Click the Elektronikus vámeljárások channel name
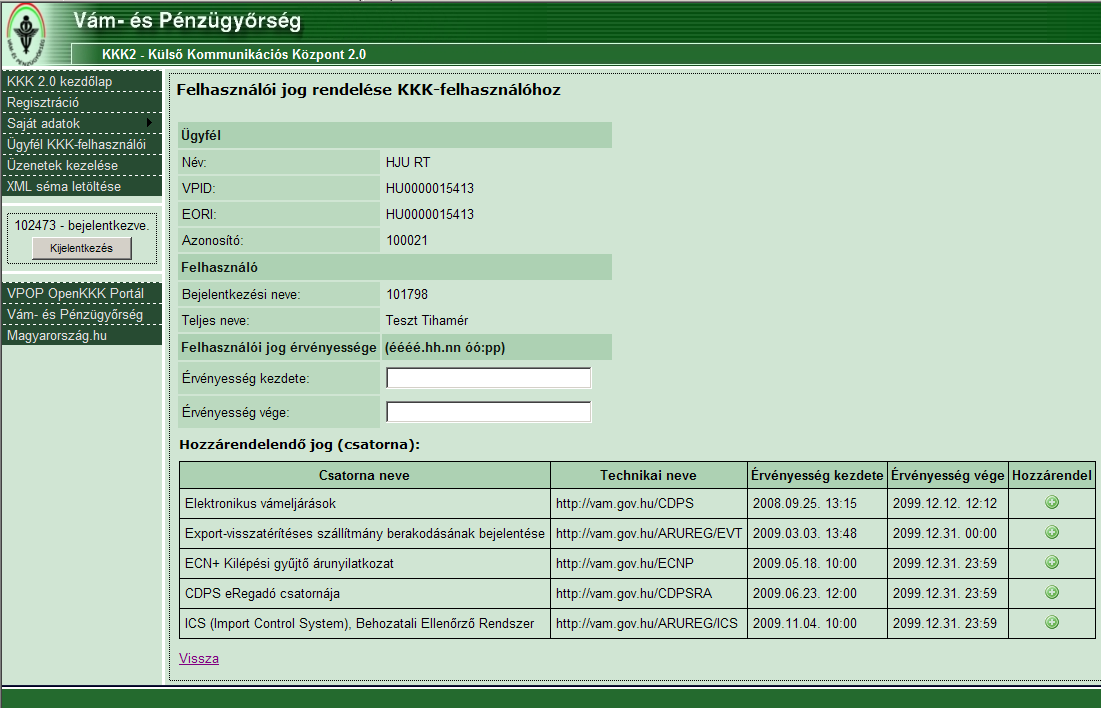 [x=261, y=504]
